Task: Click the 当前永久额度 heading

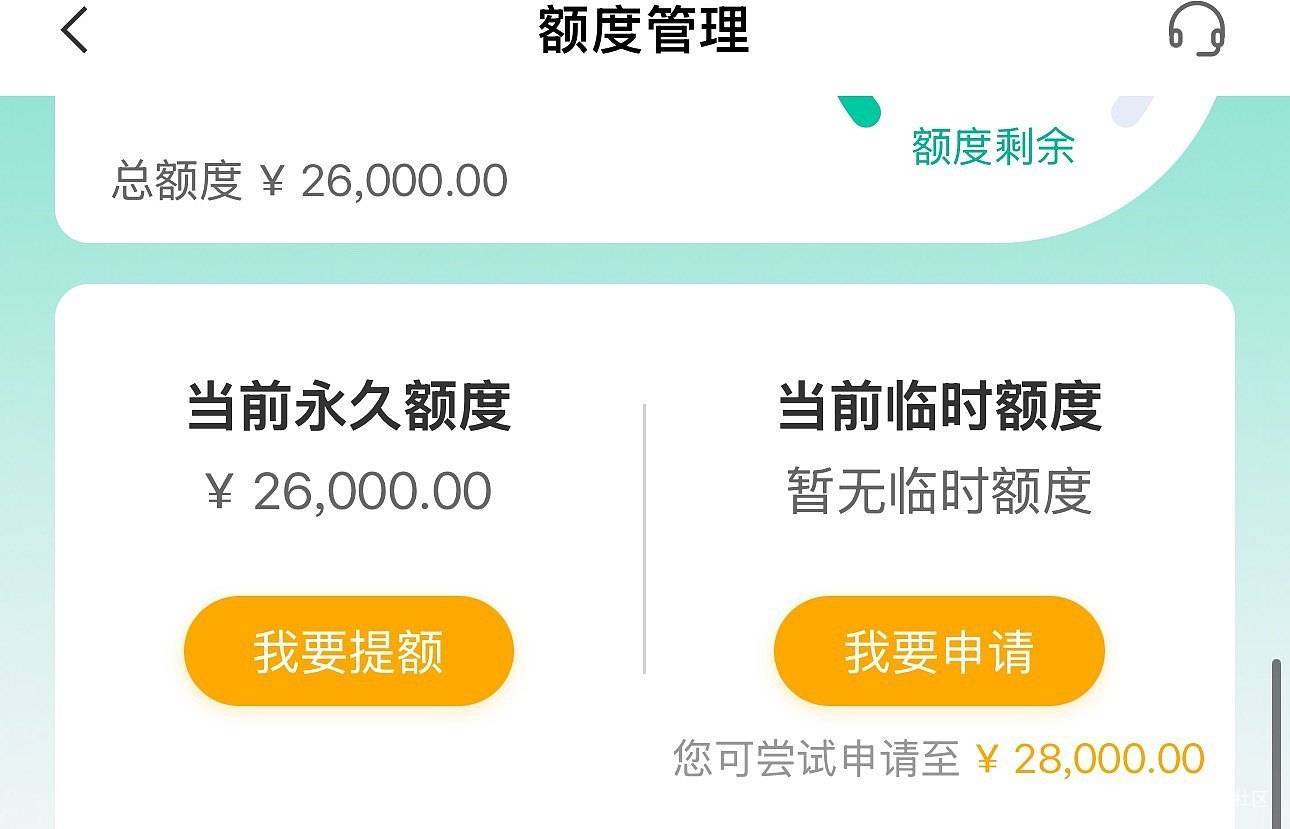Action: point(349,407)
